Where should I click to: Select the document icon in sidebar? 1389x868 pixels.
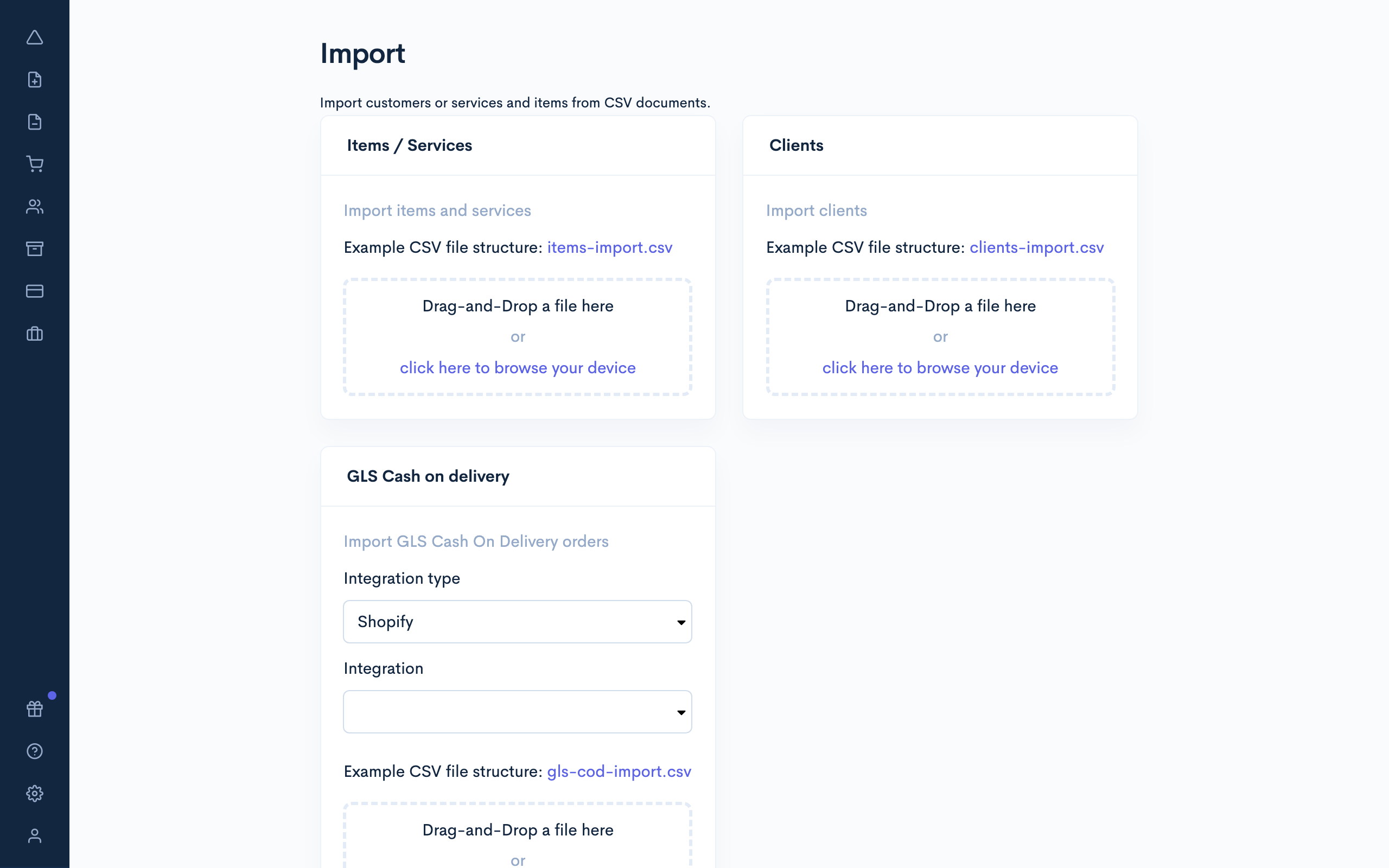[35, 122]
